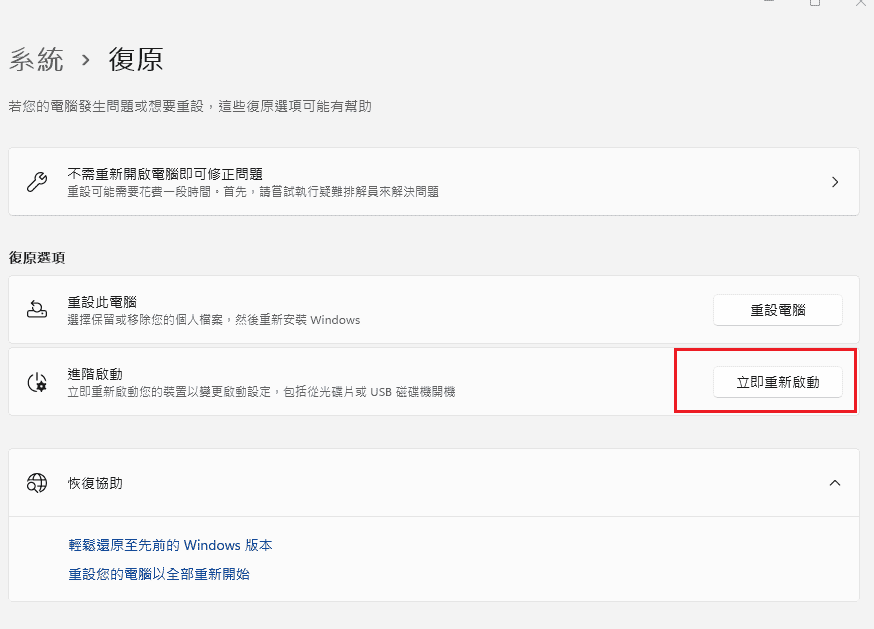Click the globe icon beside 恢復協助
The height and width of the screenshot is (629, 874).
[x=37, y=483]
